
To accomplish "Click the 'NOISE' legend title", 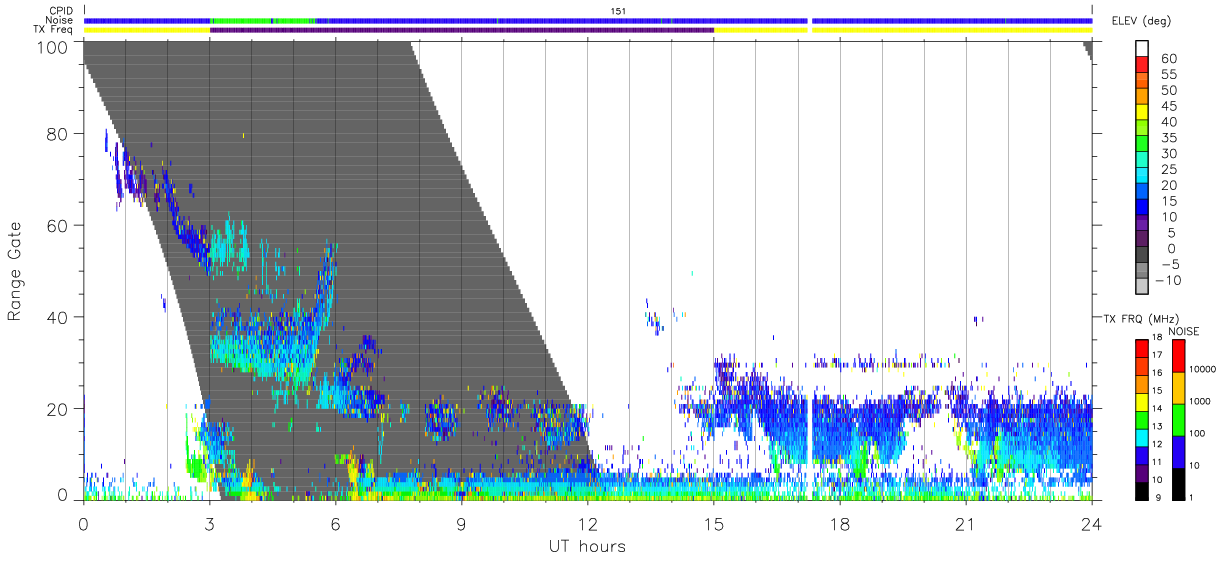I will 1183,330.
